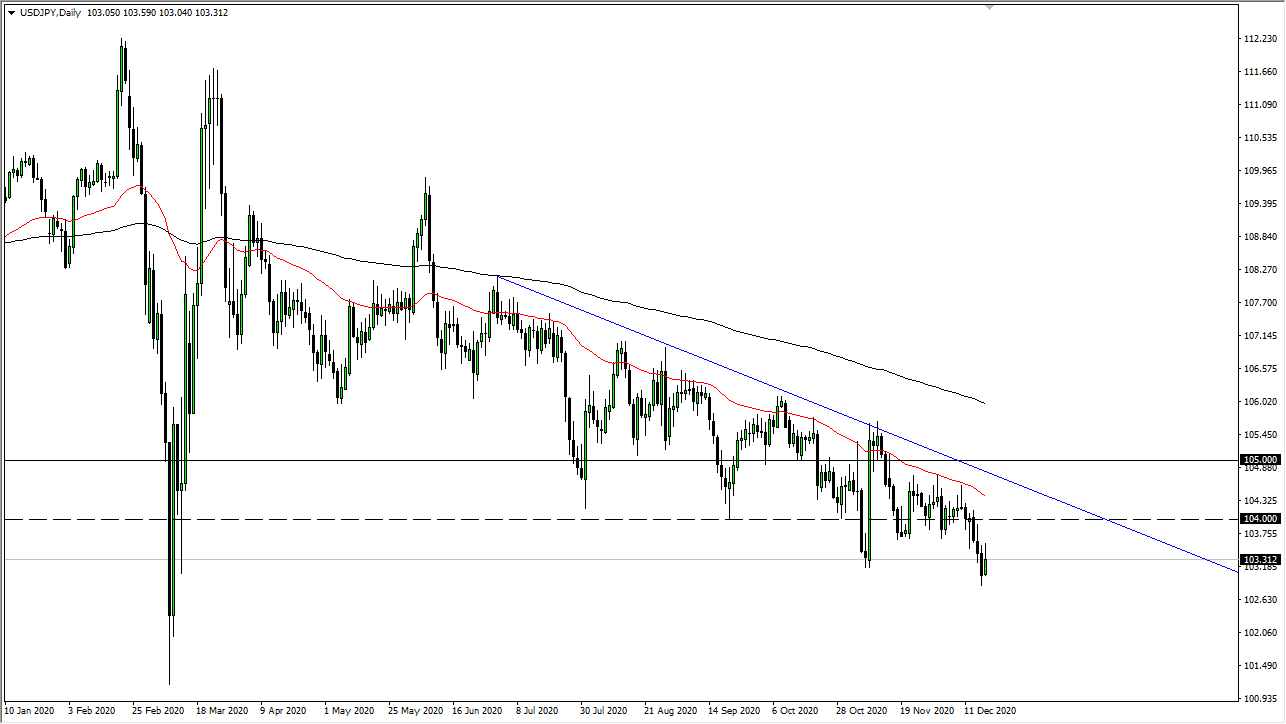Open the USDJPY symbol dropdown arrow
This screenshot has width=1286, height=724.
coord(10,13)
